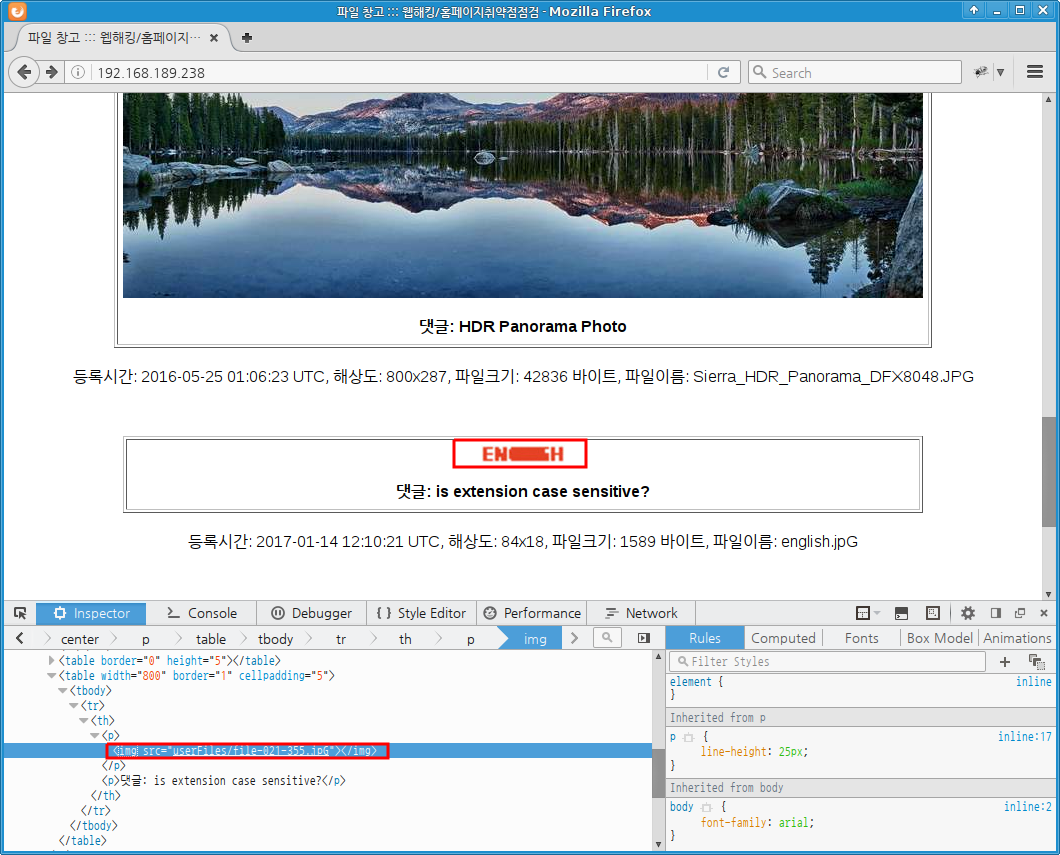The image size is (1060, 855).
Task: Collapse the p node containing img
Action: coord(95,735)
